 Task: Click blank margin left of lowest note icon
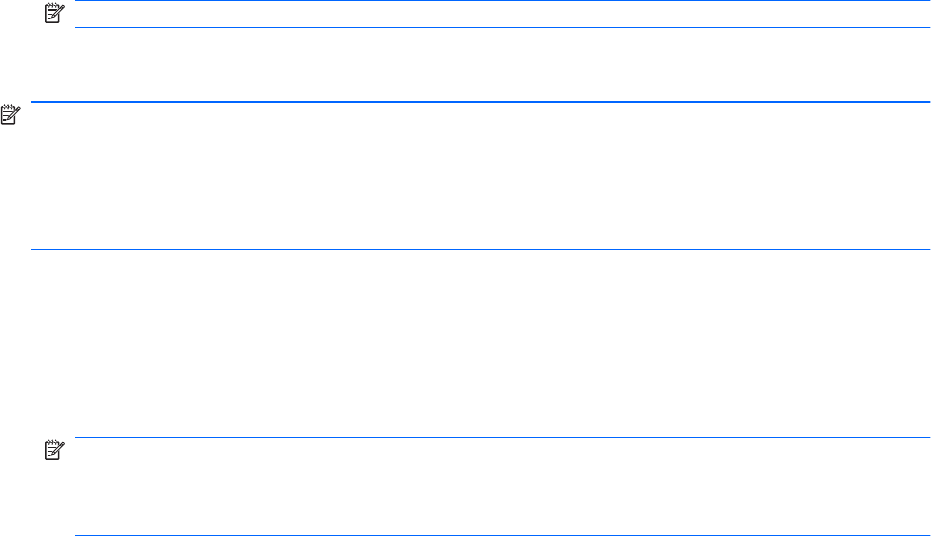coord(20,452)
